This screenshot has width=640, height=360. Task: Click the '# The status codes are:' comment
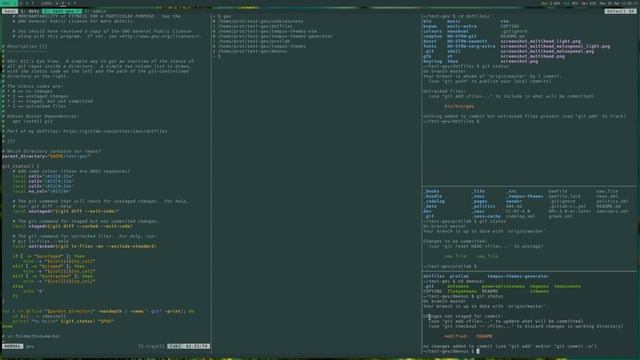pos(32,86)
